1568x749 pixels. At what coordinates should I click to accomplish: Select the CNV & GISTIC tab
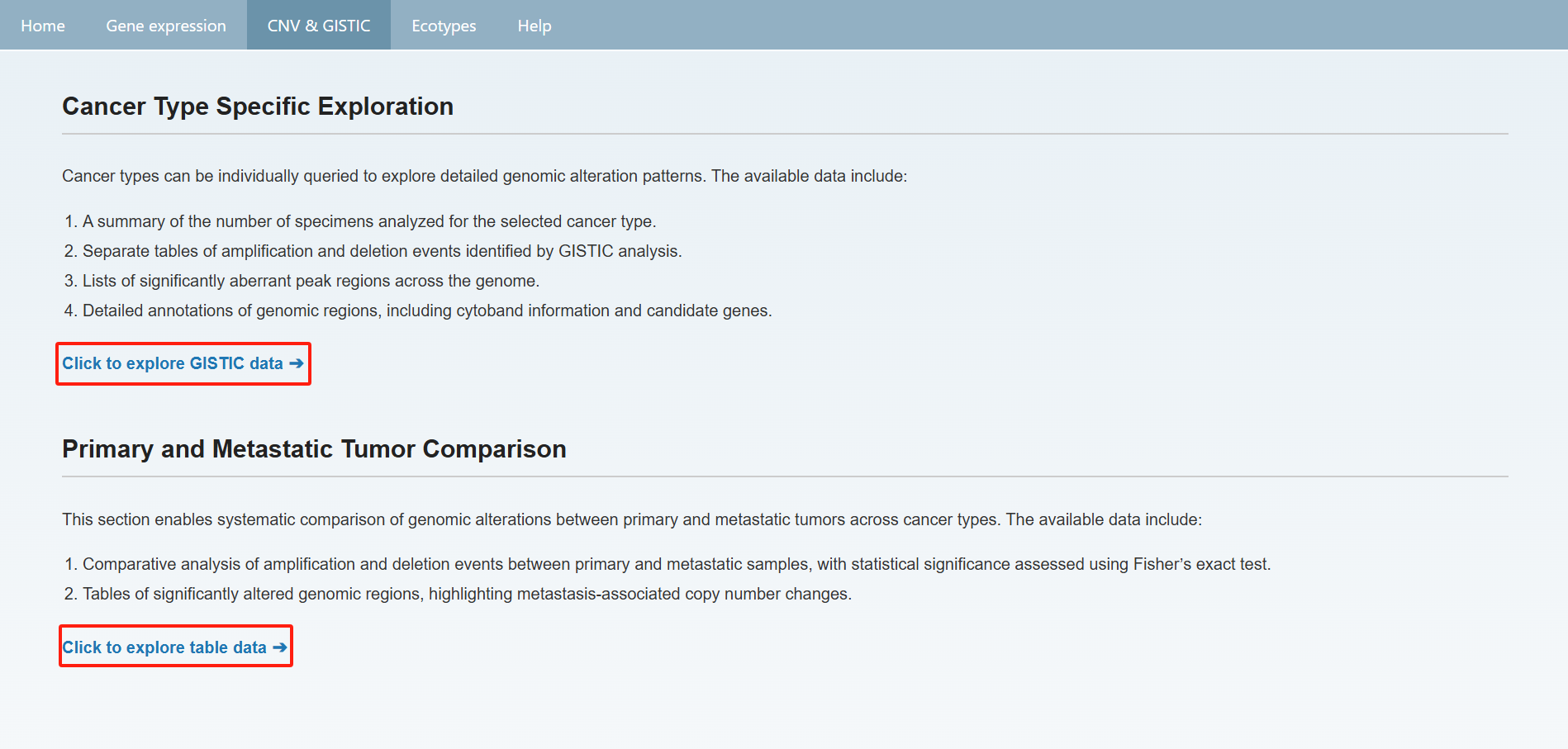[318, 26]
